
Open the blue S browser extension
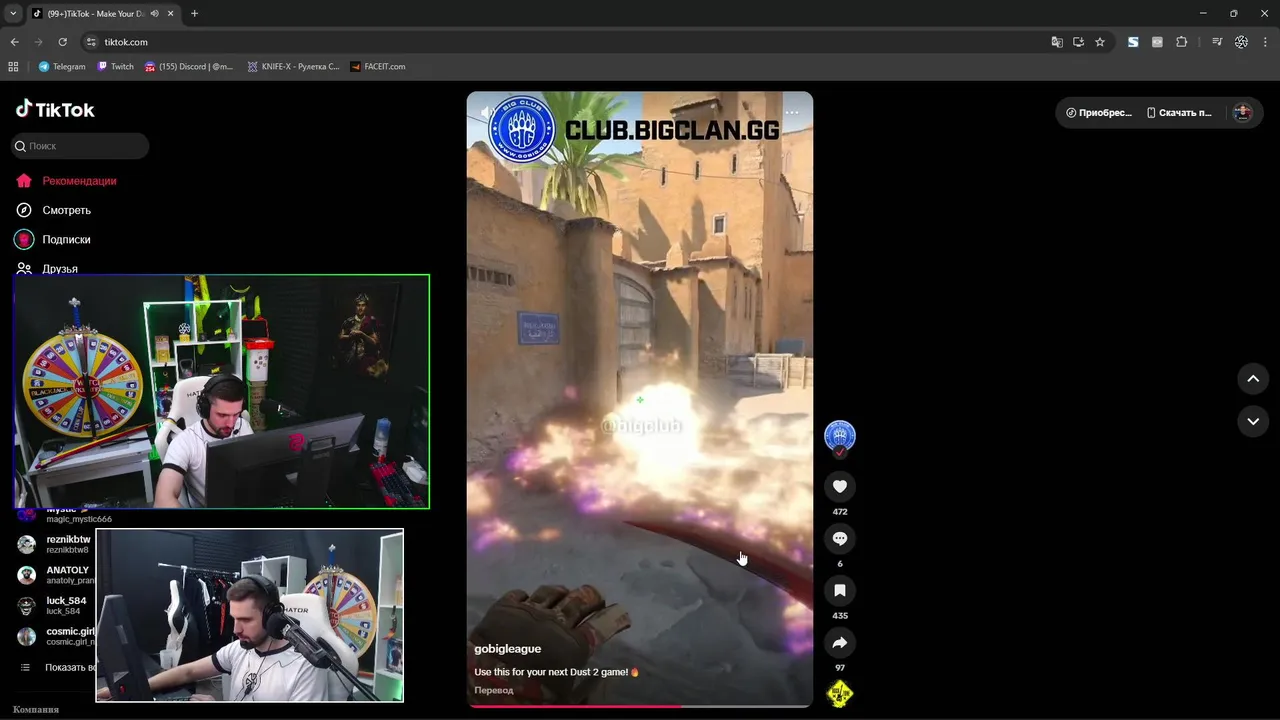coord(1133,42)
